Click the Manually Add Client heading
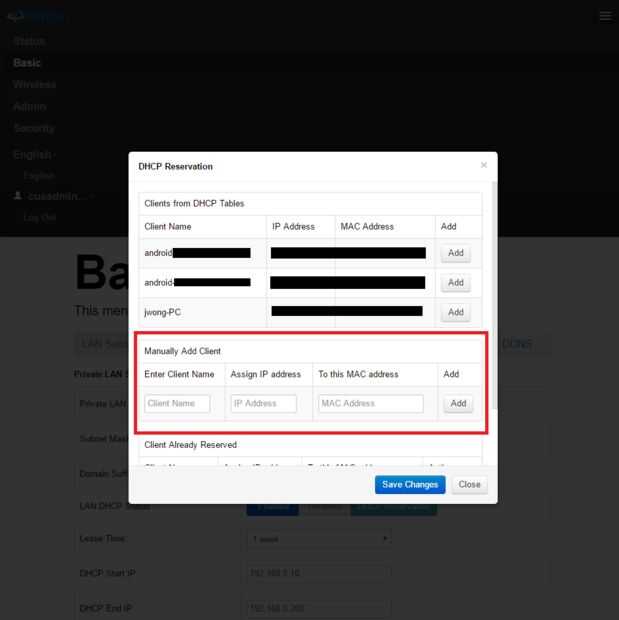This screenshot has height=620, width=619. pyautogui.click(x=182, y=351)
